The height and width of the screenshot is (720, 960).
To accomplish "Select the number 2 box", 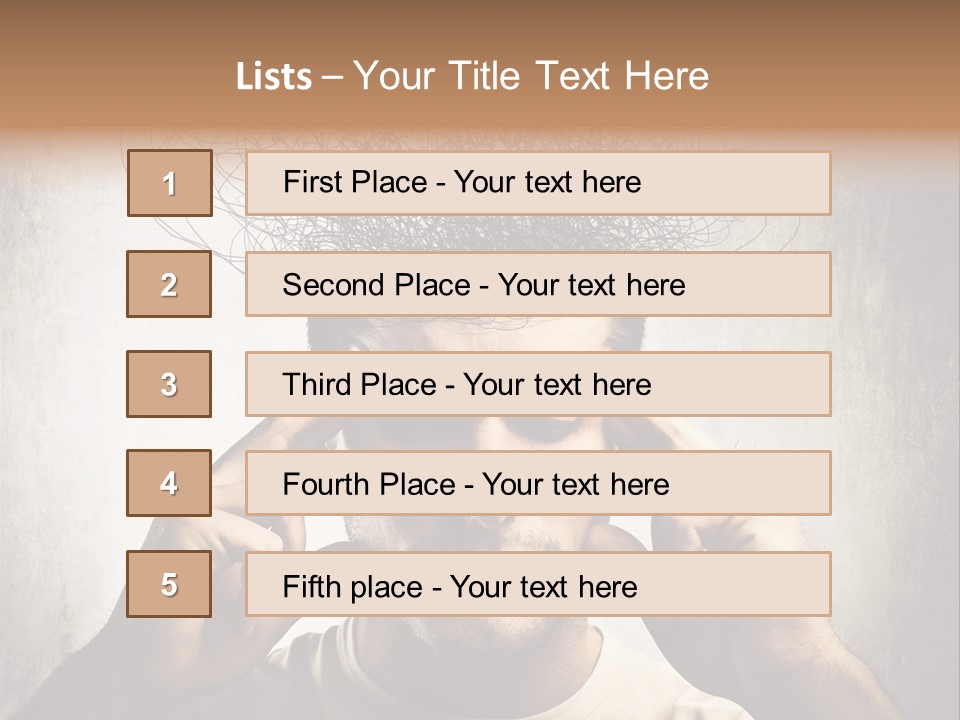I will [x=170, y=284].
